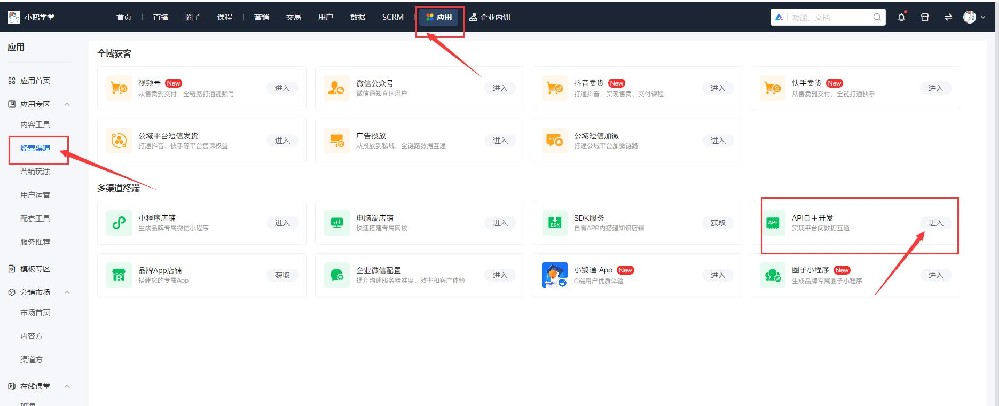999x406 pixels.
Task: Click the 快手卖场 card's cart icon
Action: (x=772, y=88)
